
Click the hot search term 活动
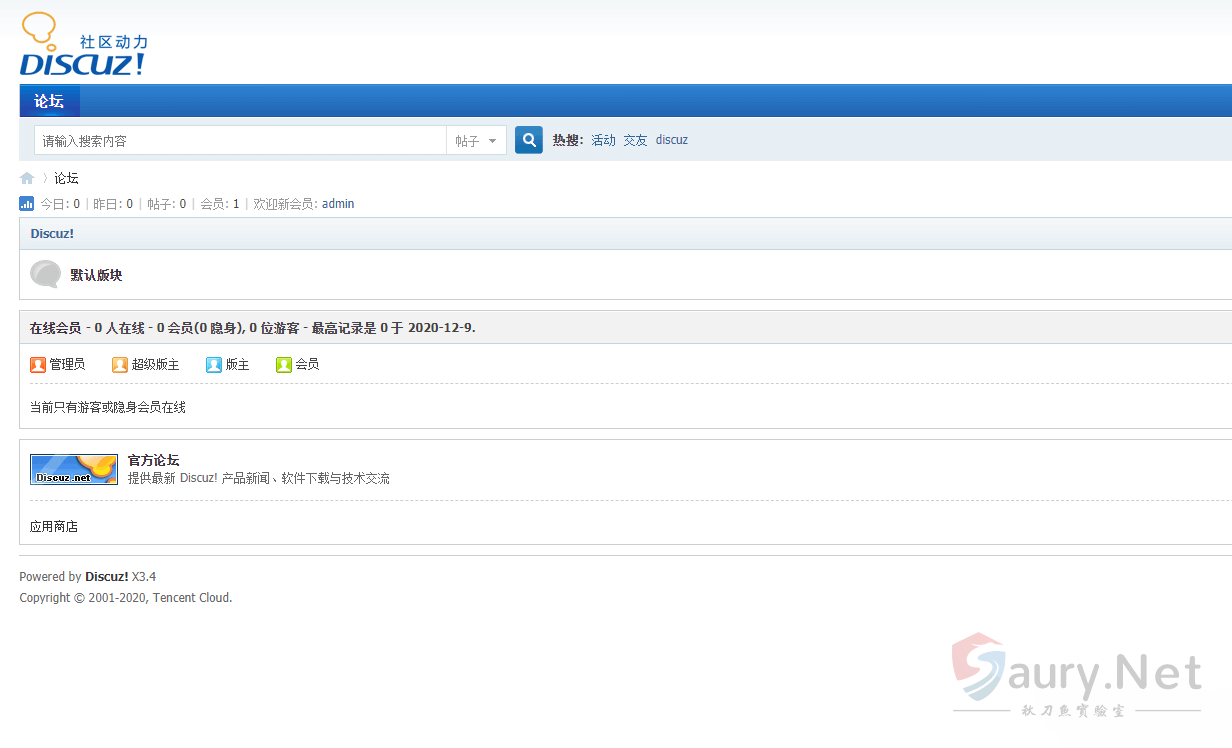click(603, 140)
